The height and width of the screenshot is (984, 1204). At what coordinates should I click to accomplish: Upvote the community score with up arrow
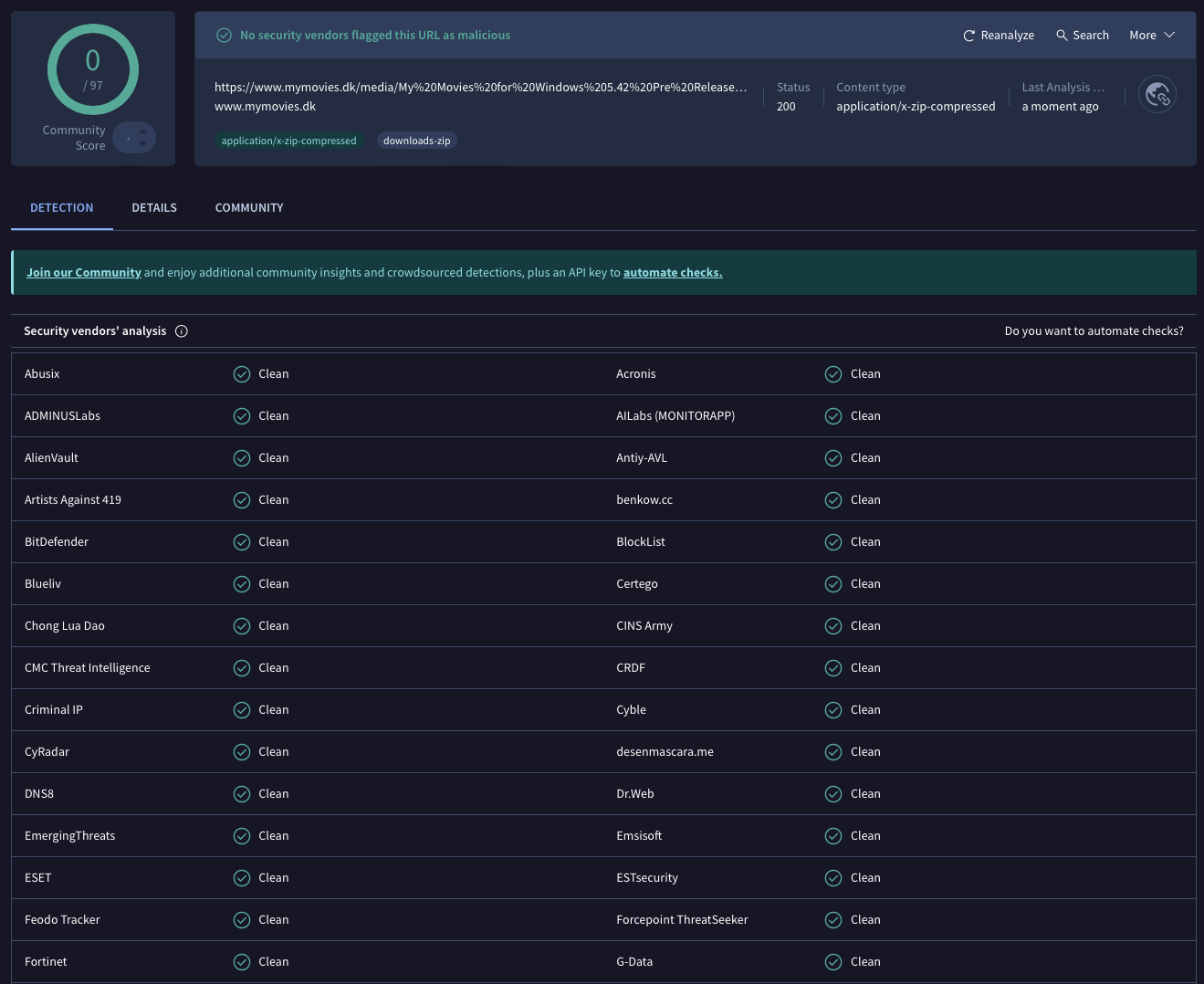click(x=143, y=131)
